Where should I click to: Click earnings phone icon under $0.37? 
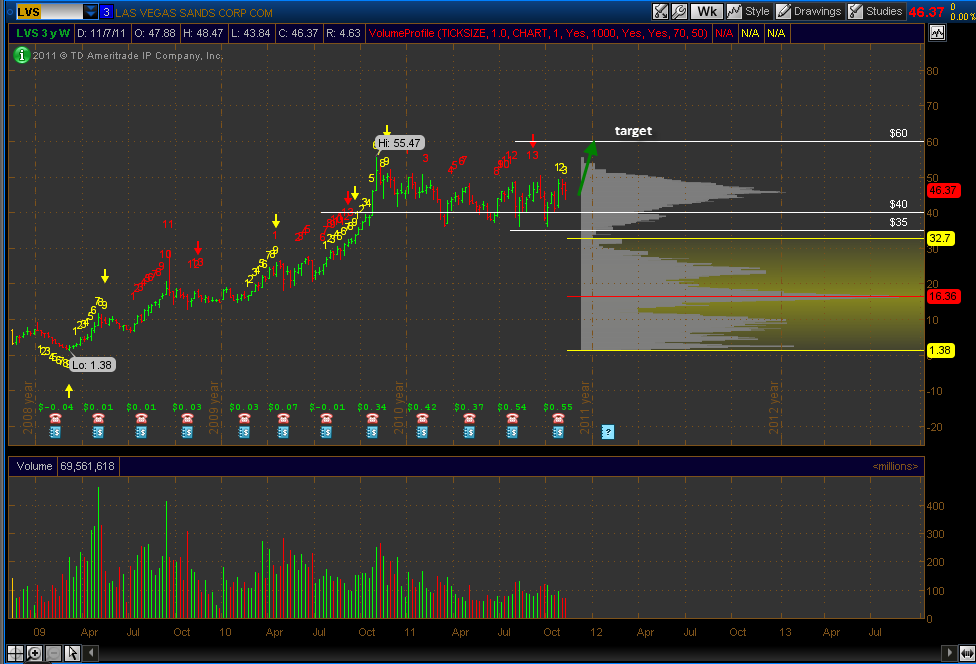click(469, 418)
